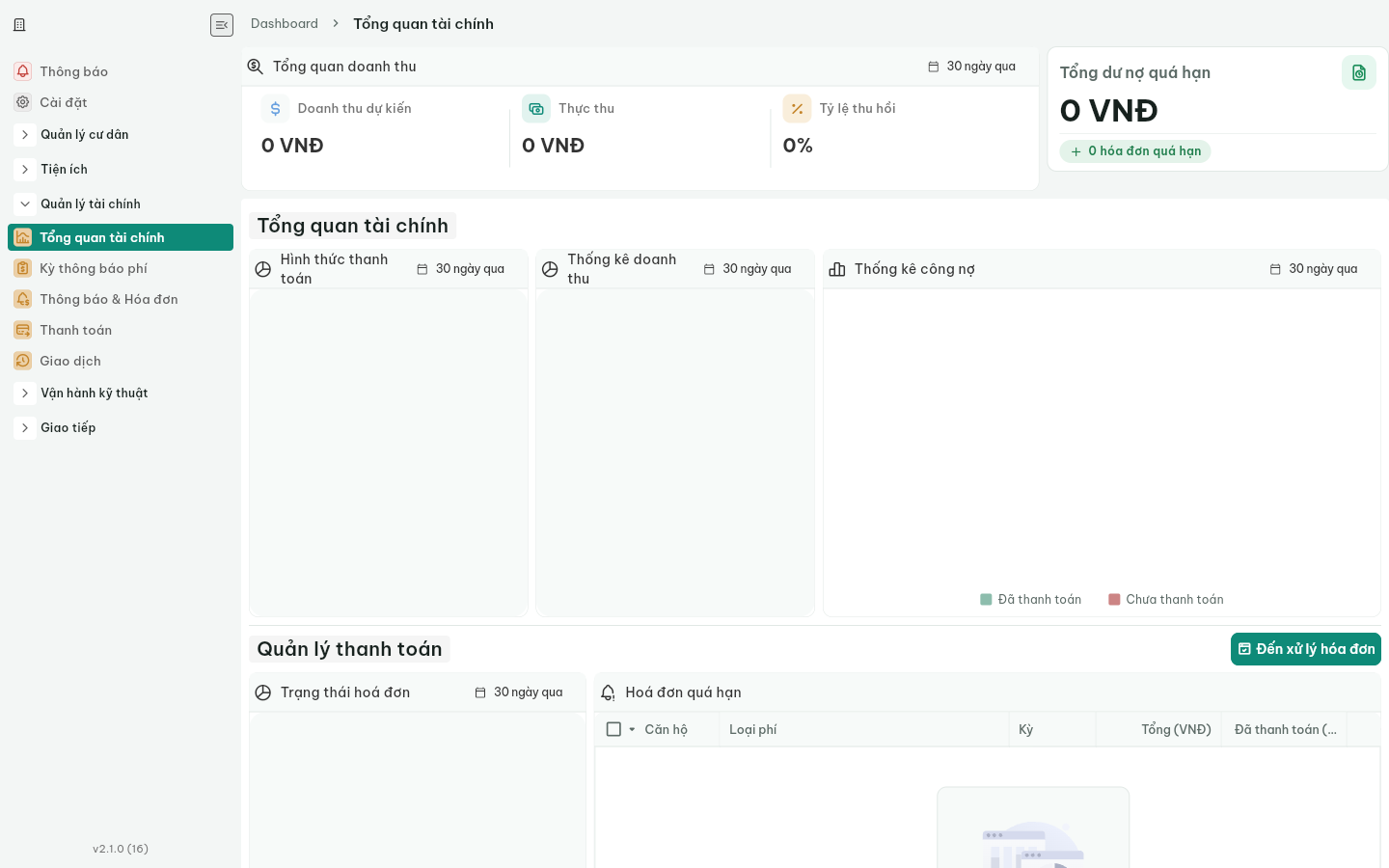Click the Thông báo bell icon
The width and height of the screenshot is (1389, 868).
click(23, 71)
